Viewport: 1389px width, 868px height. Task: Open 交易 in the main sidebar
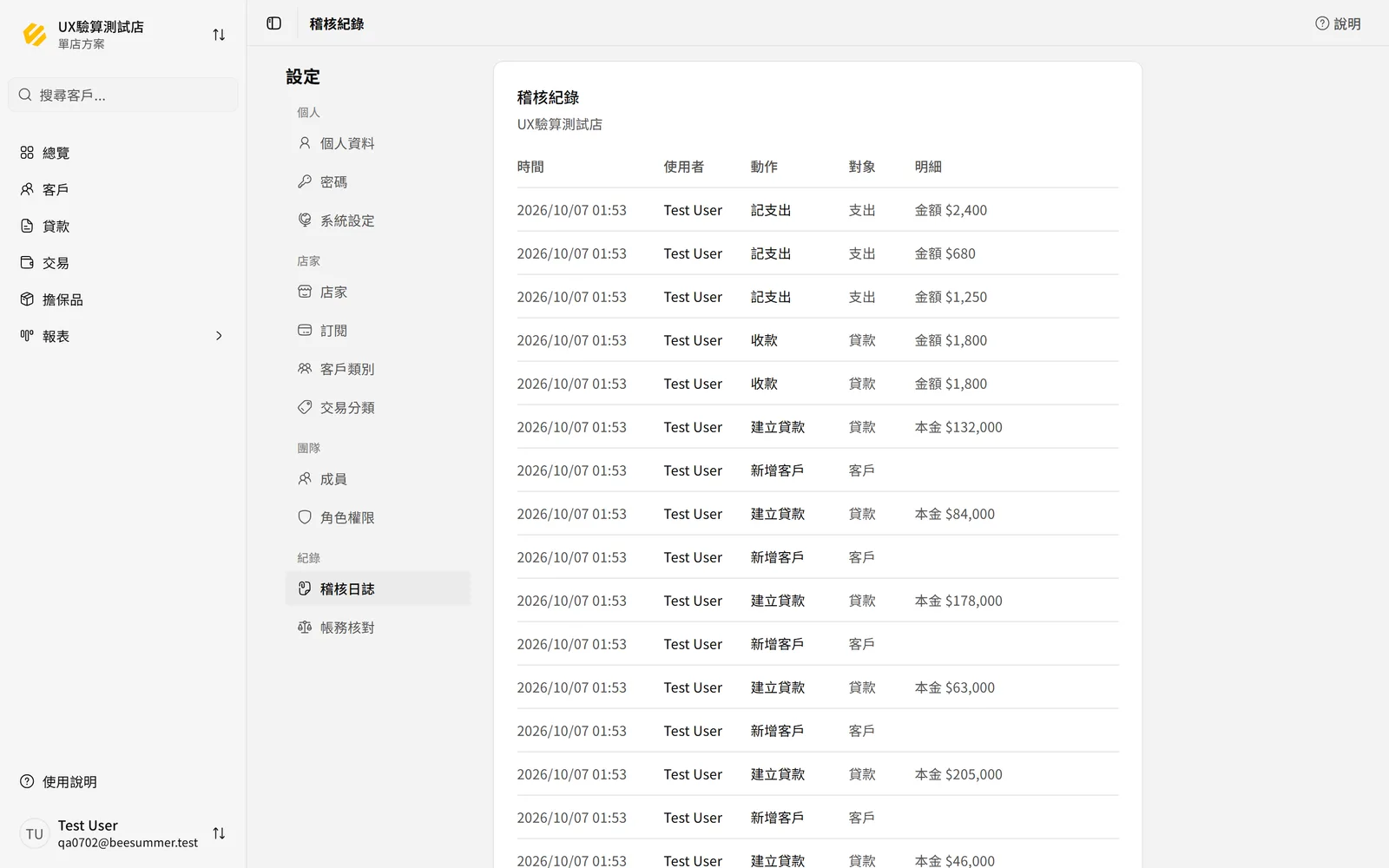click(x=122, y=262)
